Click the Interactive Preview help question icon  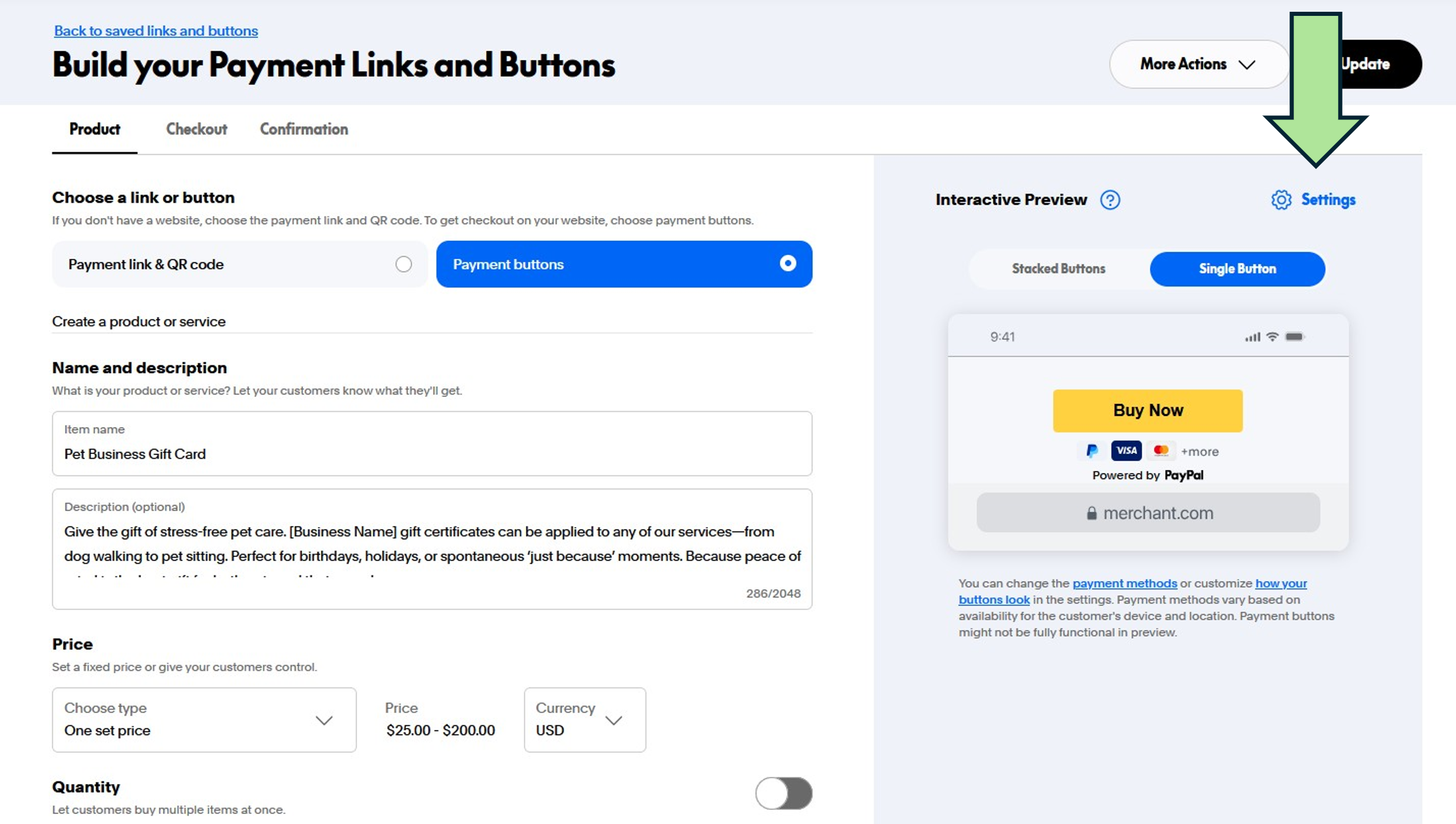coord(1110,200)
